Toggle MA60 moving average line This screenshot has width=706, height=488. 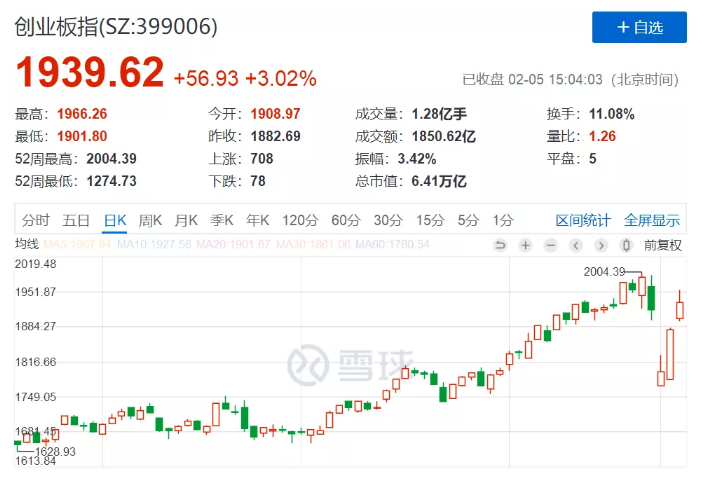point(392,244)
